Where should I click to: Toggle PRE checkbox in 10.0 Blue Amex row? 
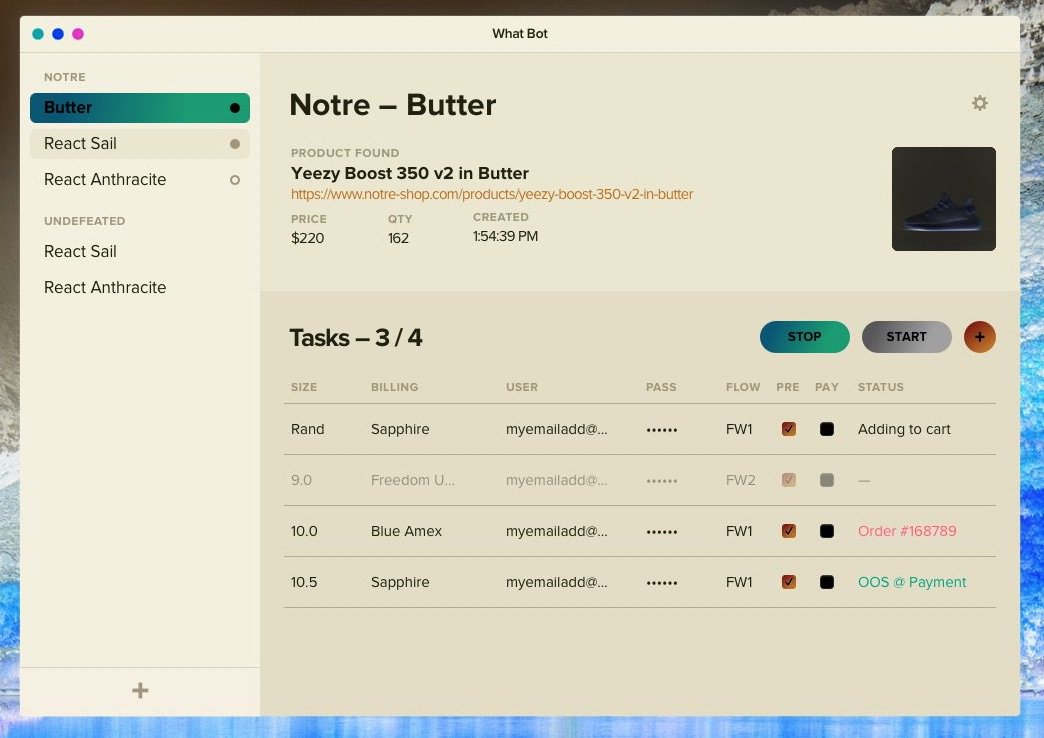click(788, 531)
